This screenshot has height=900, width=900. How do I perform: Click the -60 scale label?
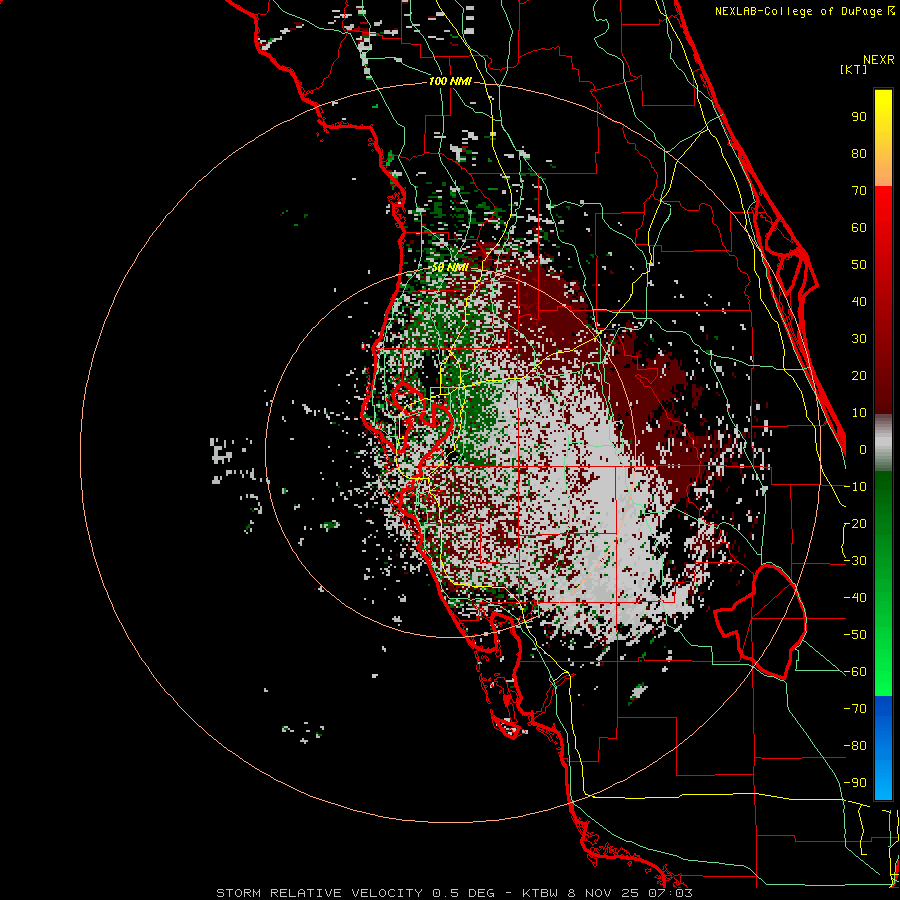855,672
